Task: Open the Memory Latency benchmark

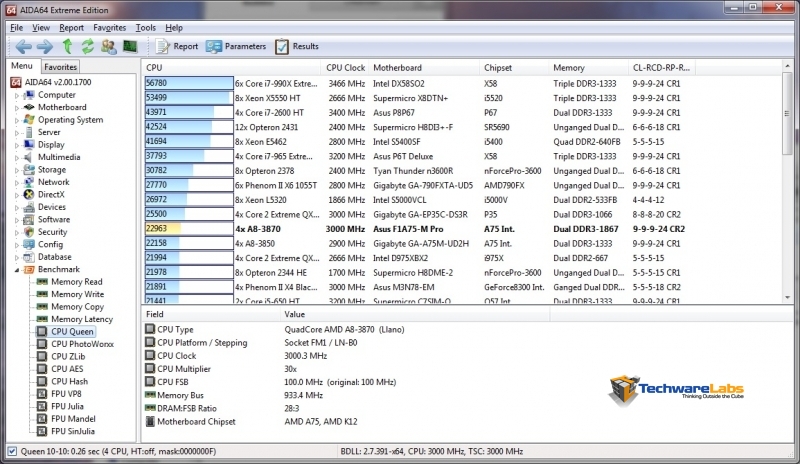Action: pyautogui.click(x=82, y=319)
